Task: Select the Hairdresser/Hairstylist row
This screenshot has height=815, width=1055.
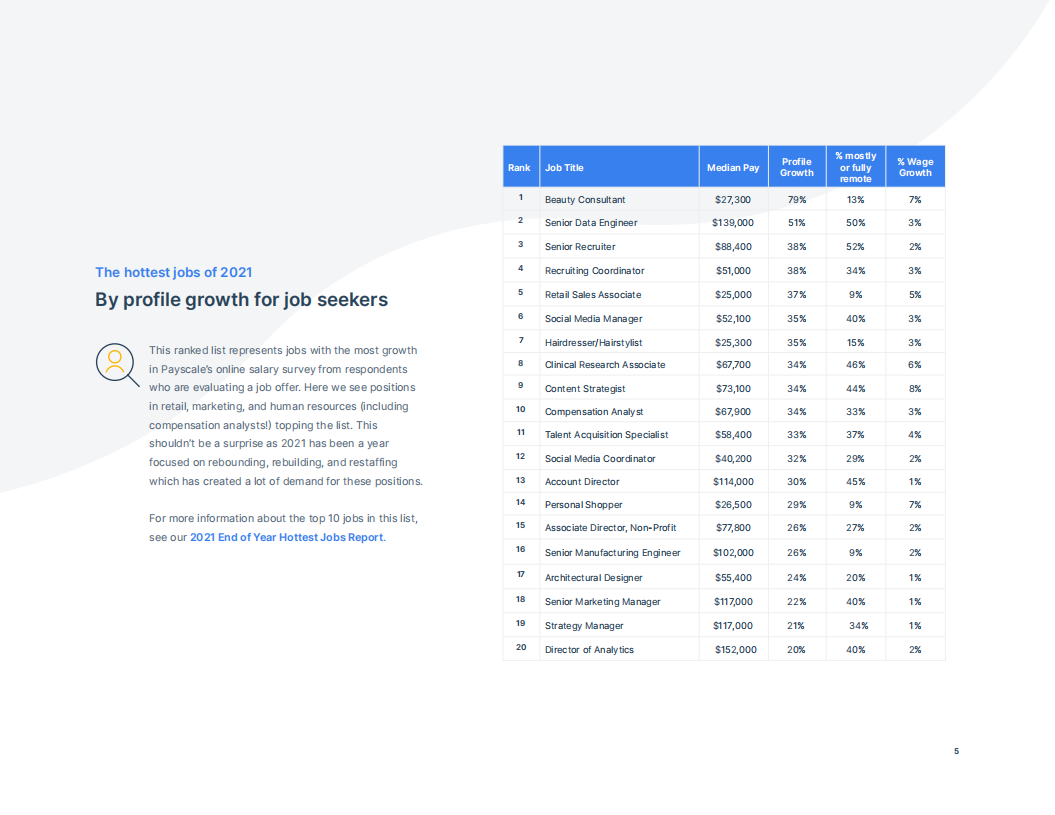Action: tap(593, 343)
